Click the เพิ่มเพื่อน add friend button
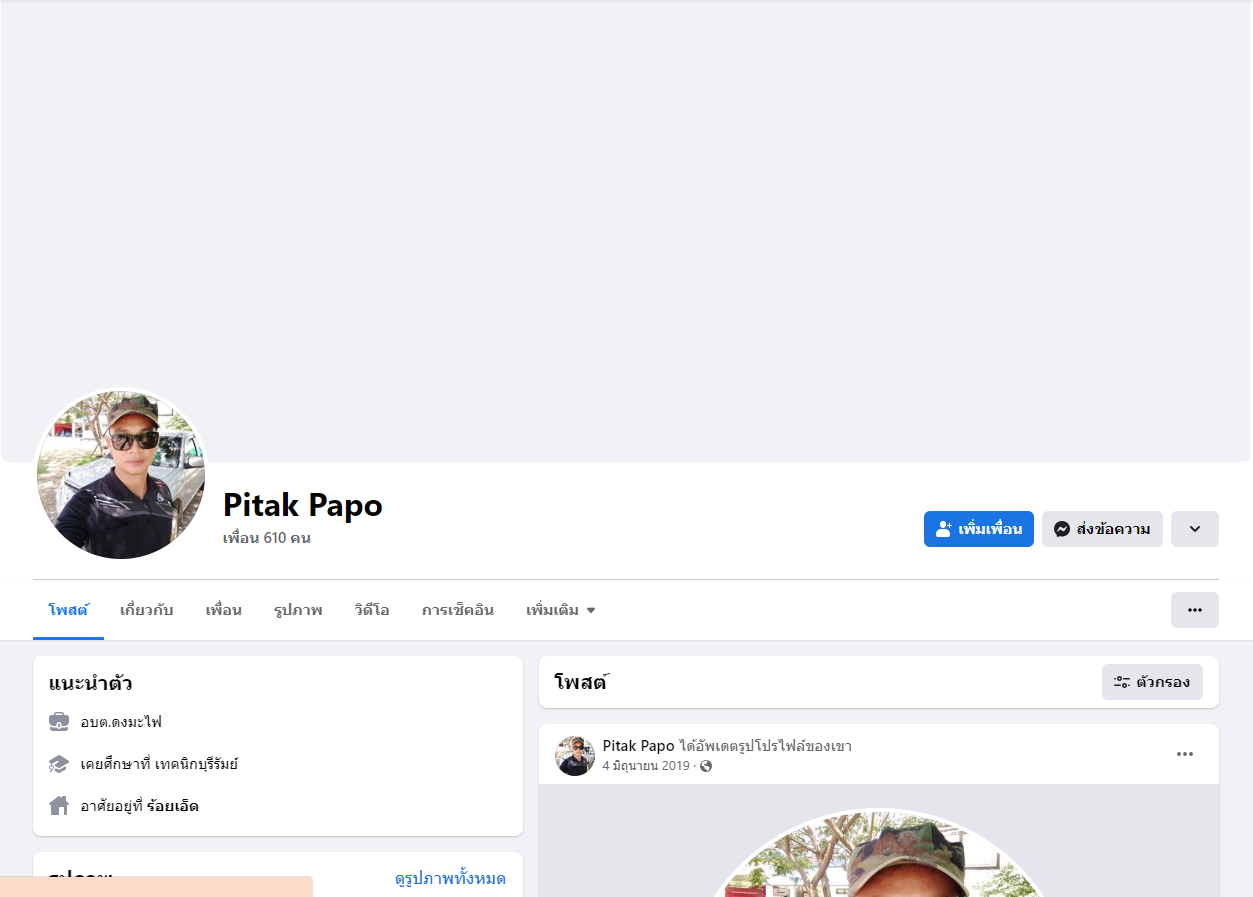 (x=978, y=529)
